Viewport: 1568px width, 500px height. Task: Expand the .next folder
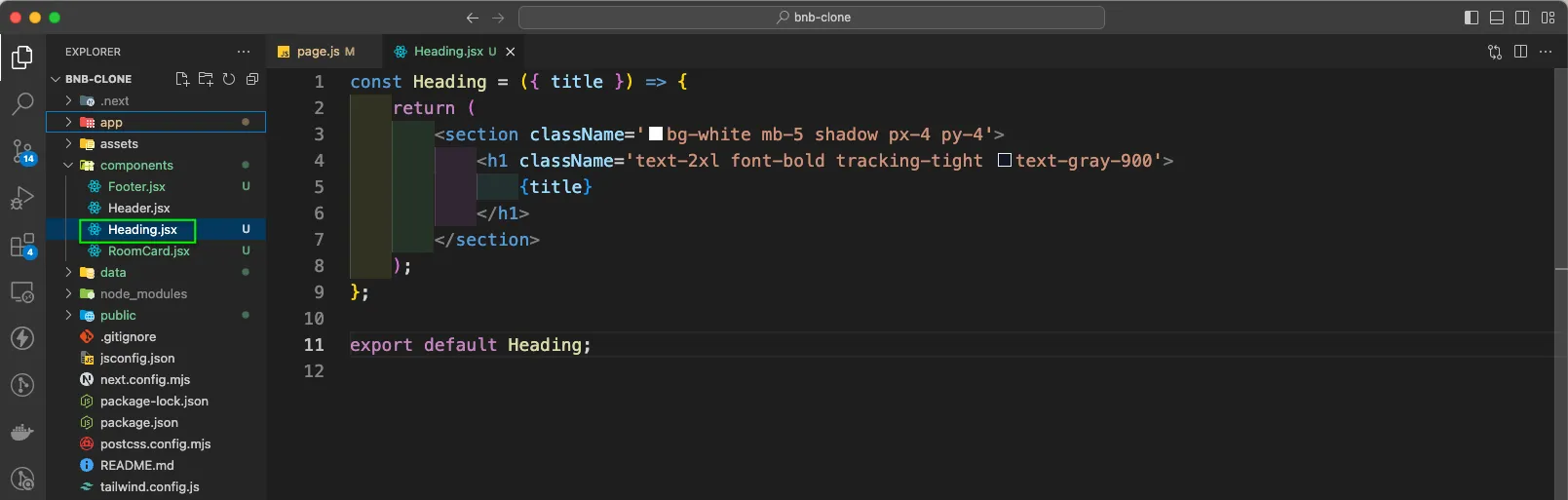click(68, 100)
